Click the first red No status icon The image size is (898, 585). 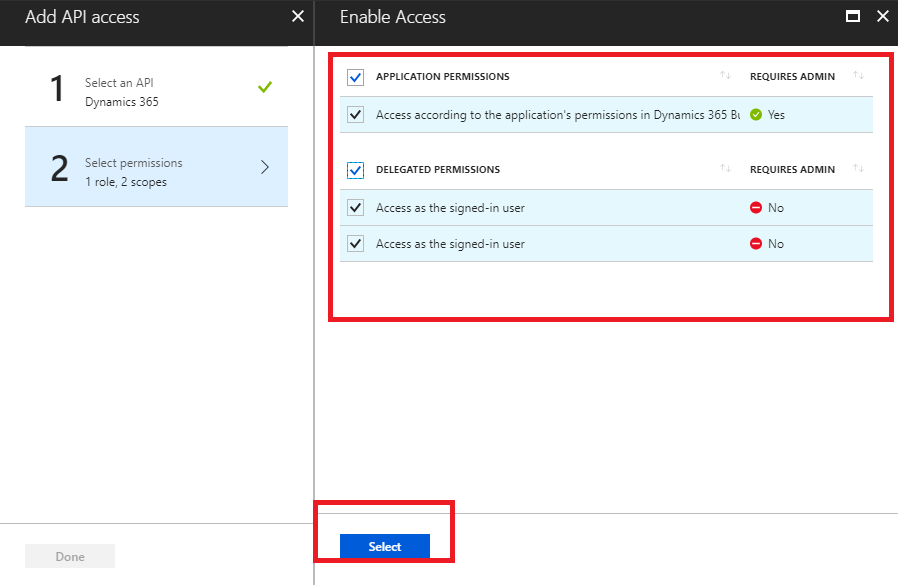pyautogui.click(x=756, y=208)
